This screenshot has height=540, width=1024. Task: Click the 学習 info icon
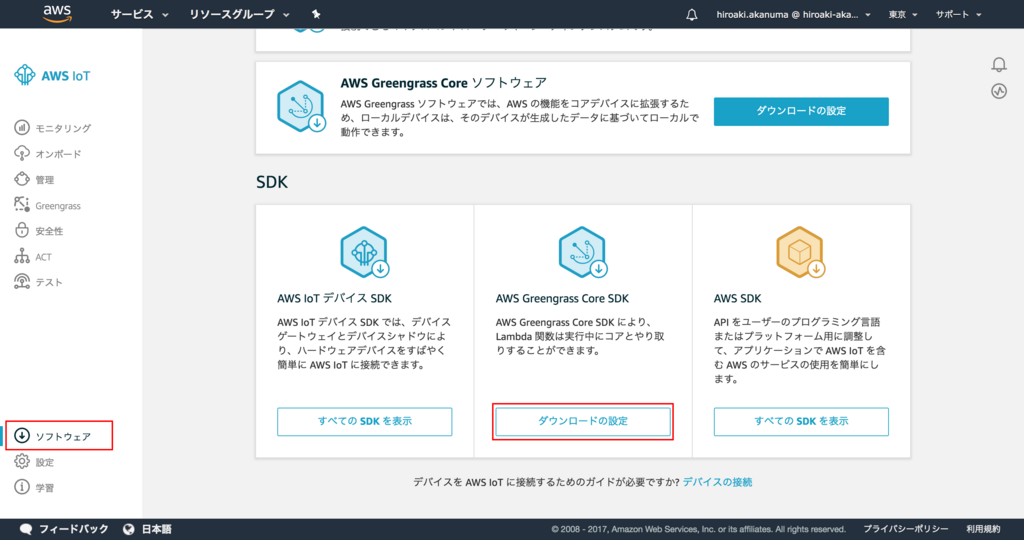[22, 487]
